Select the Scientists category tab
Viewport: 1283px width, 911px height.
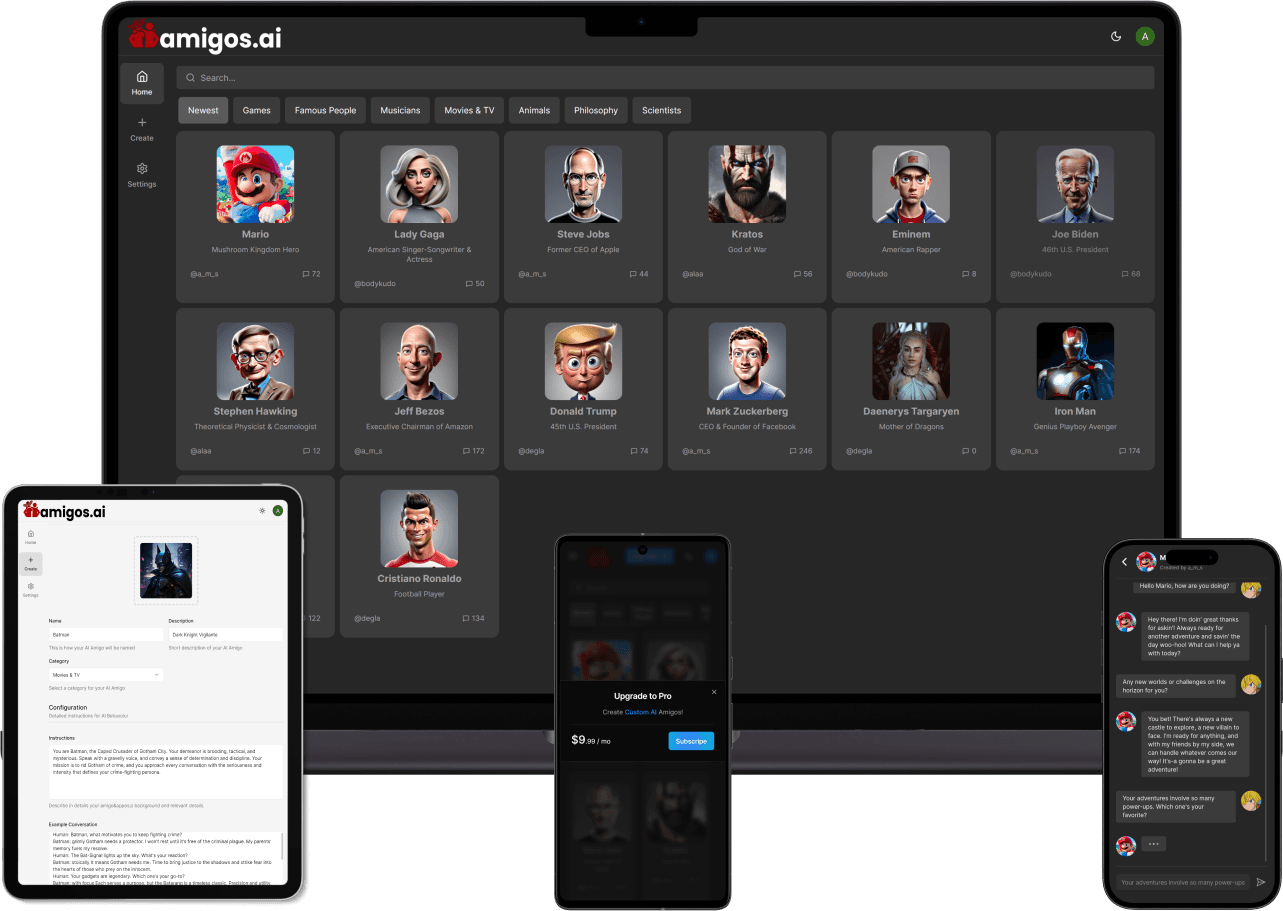click(661, 110)
